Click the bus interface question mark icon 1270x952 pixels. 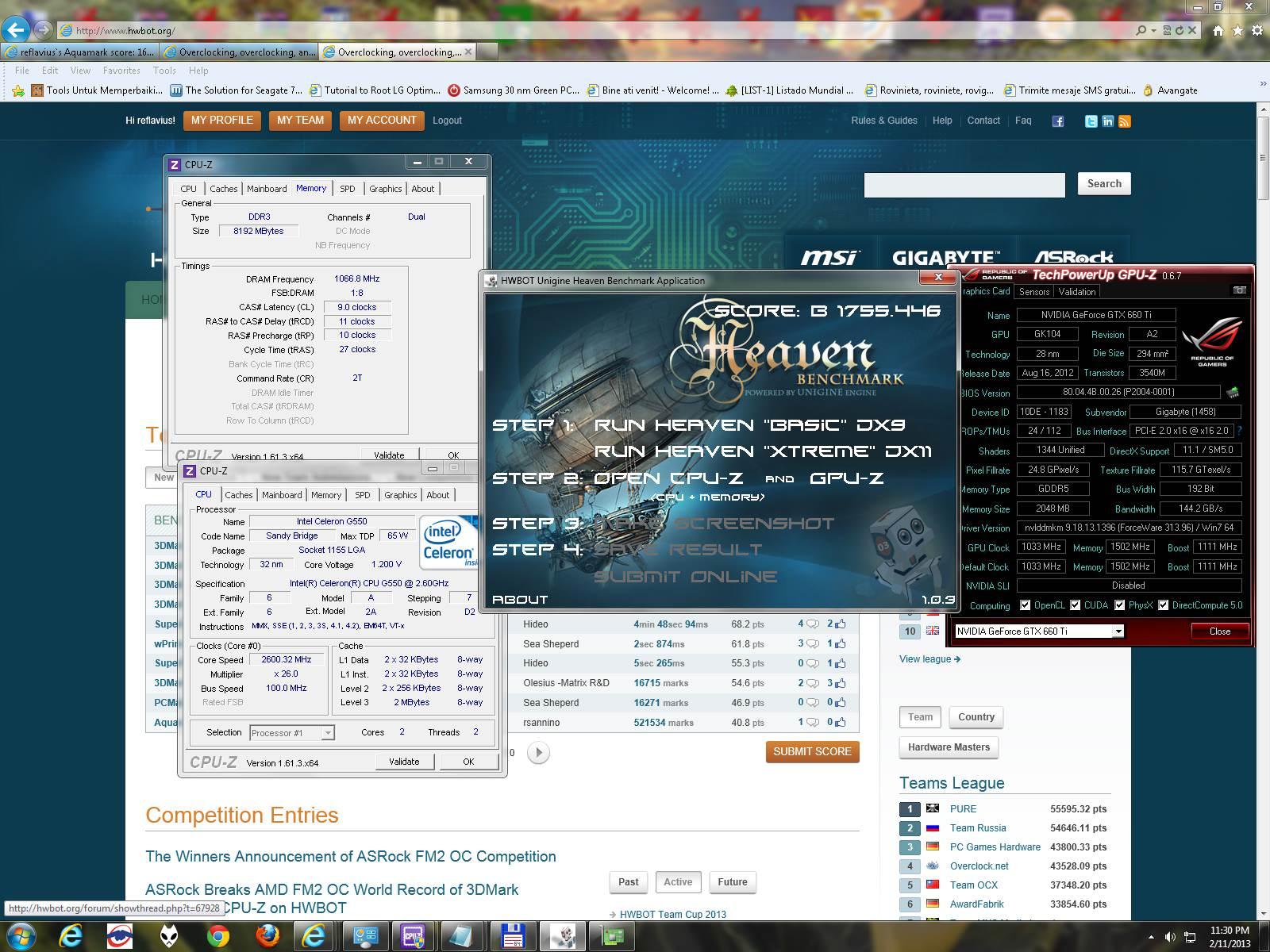point(1239,431)
